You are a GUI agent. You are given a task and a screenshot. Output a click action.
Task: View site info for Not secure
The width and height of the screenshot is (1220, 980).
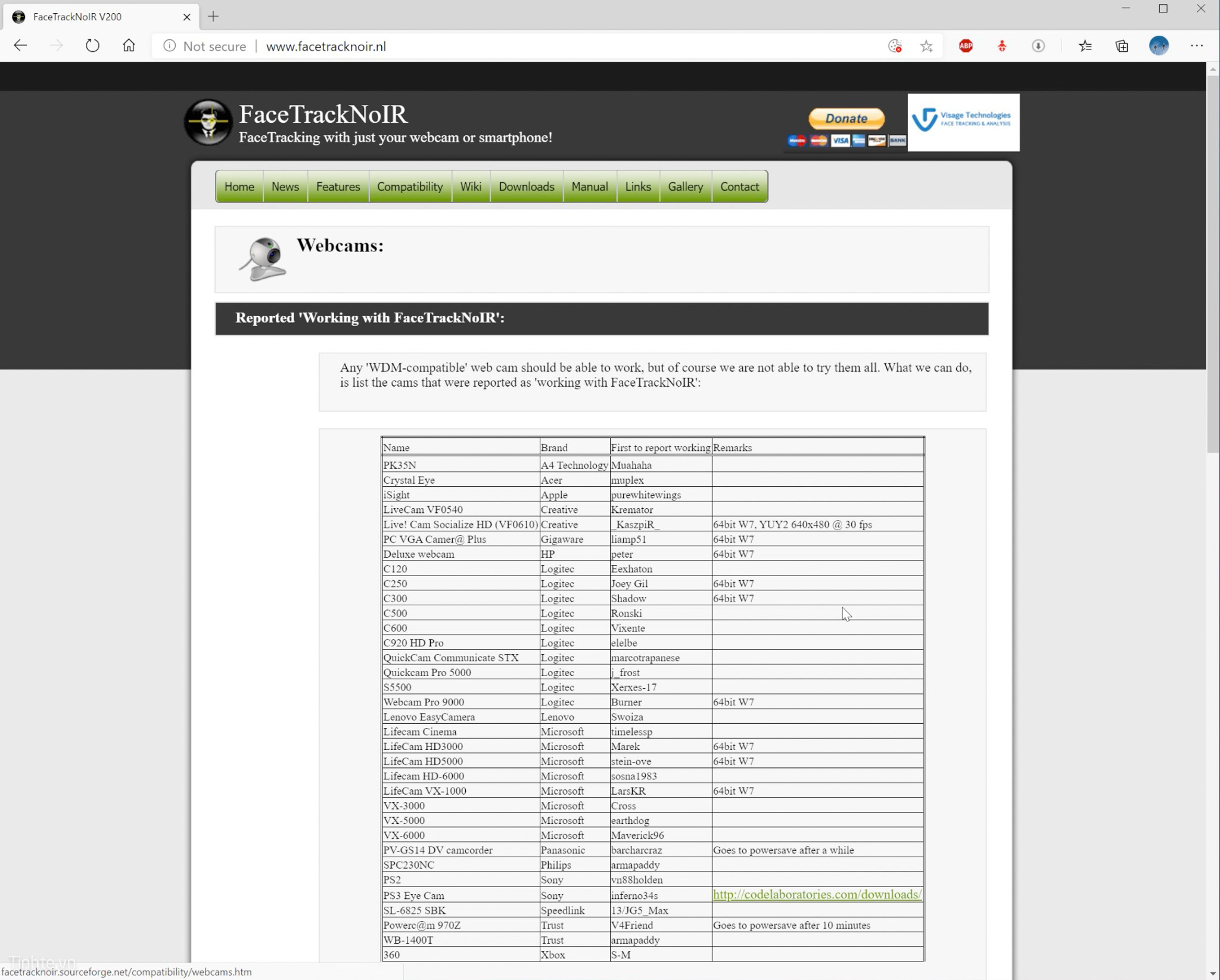204,46
